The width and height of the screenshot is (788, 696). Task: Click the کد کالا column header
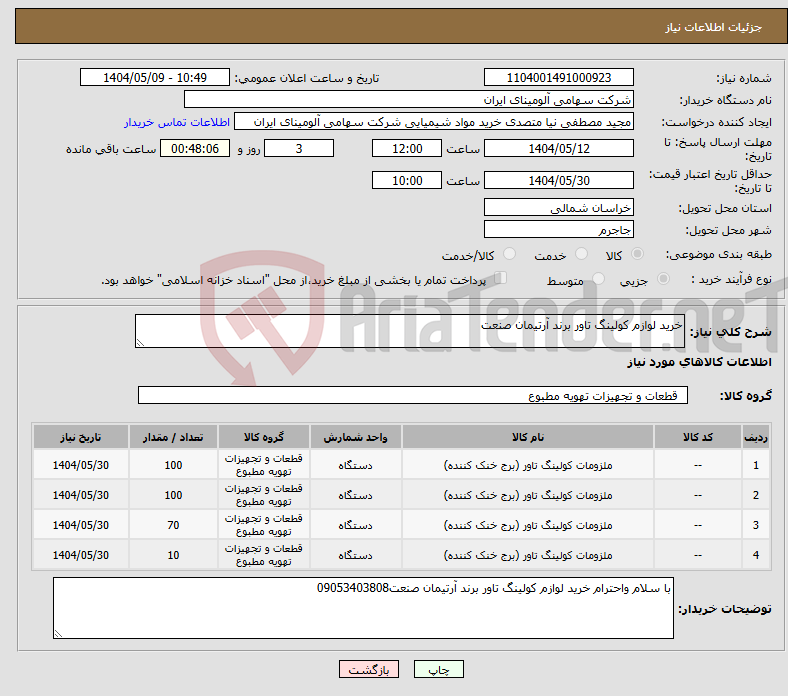point(698,437)
